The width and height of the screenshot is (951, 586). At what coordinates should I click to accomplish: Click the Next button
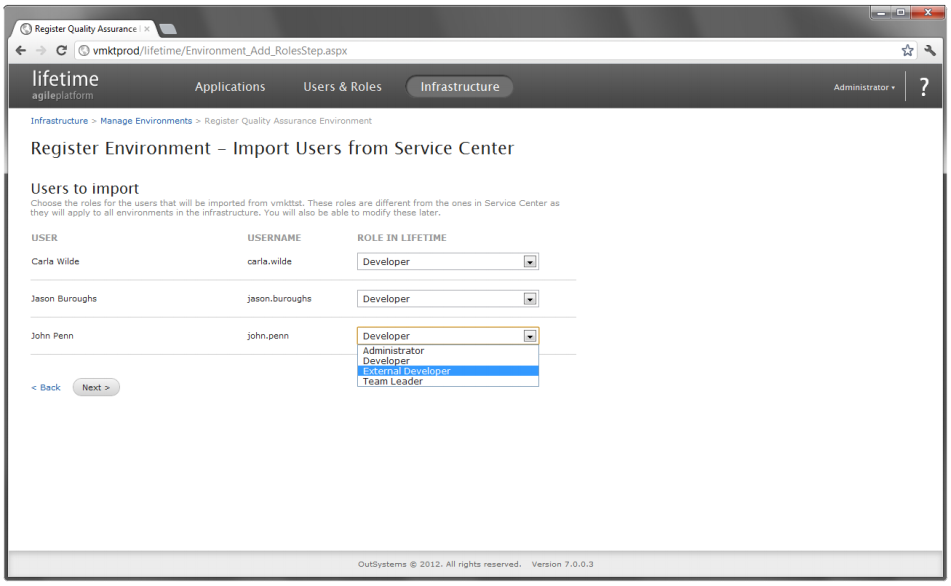coord(96,387)
